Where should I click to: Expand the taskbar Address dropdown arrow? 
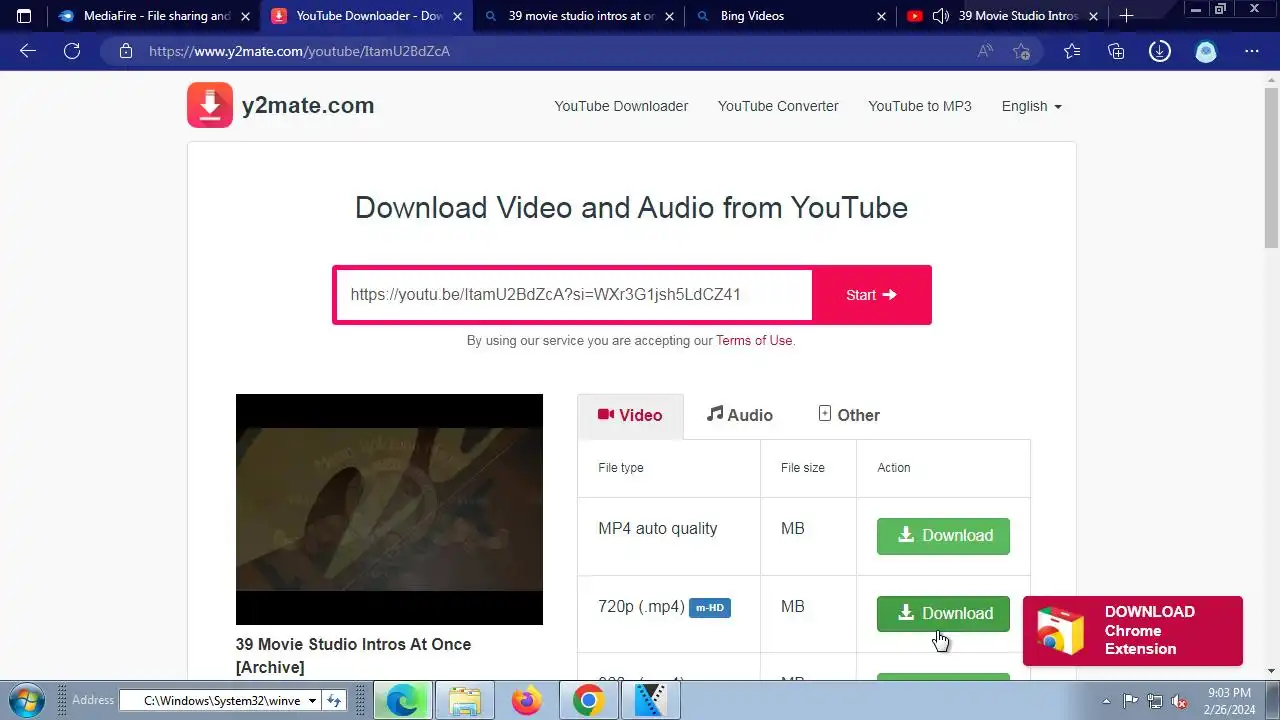click(312, 701)
